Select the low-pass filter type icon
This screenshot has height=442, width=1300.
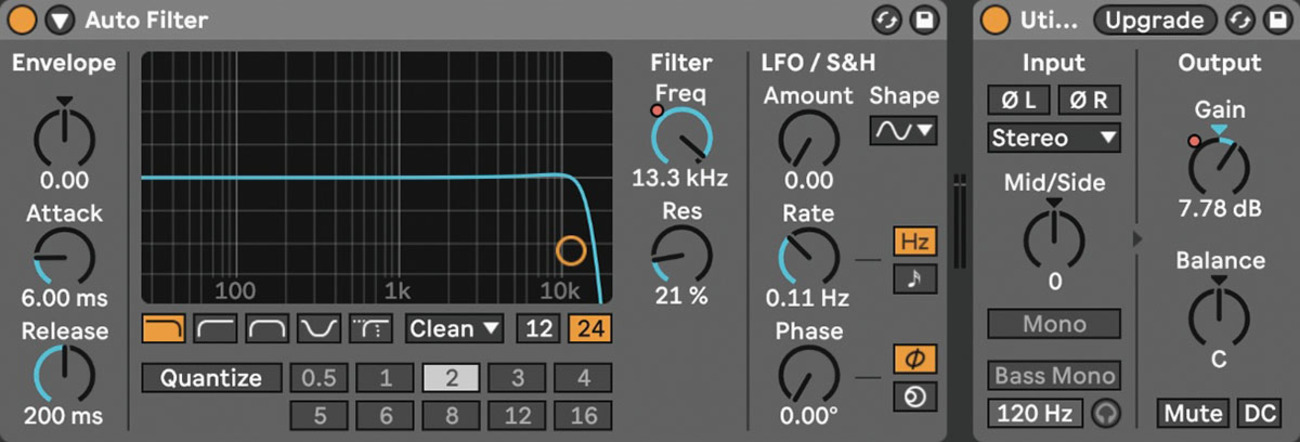pyautogui.click(x=163, y=328)
